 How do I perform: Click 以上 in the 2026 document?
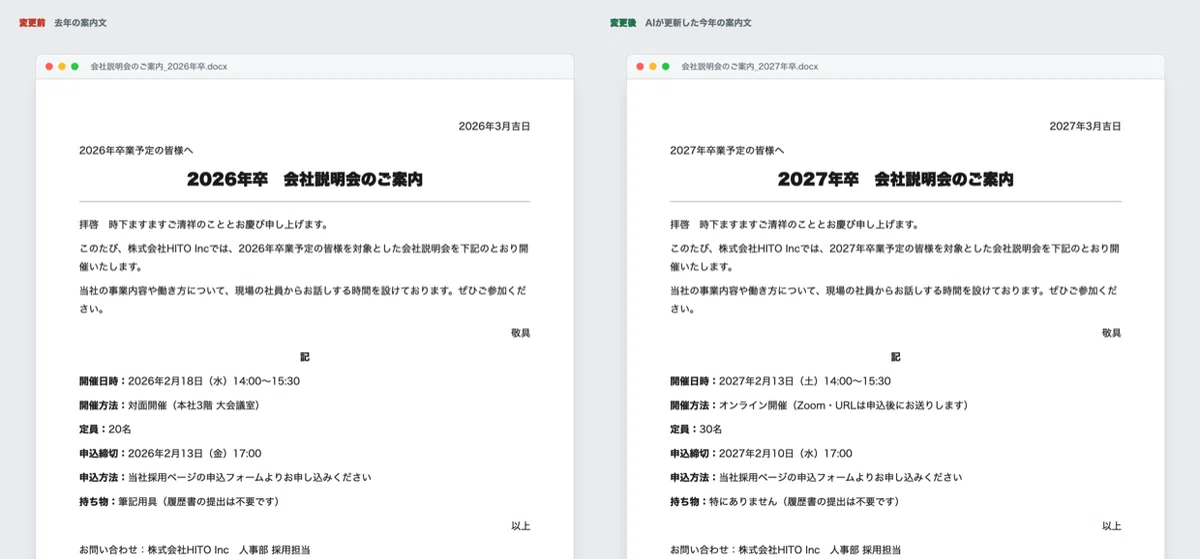click(x=520, y=525)
